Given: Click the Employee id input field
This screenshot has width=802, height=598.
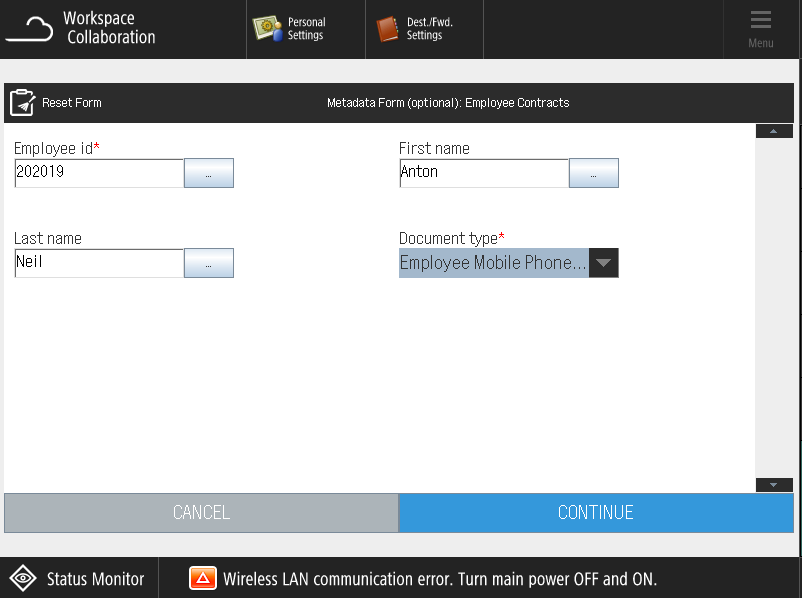Looking at the screenshot, I should click(99, 173).
